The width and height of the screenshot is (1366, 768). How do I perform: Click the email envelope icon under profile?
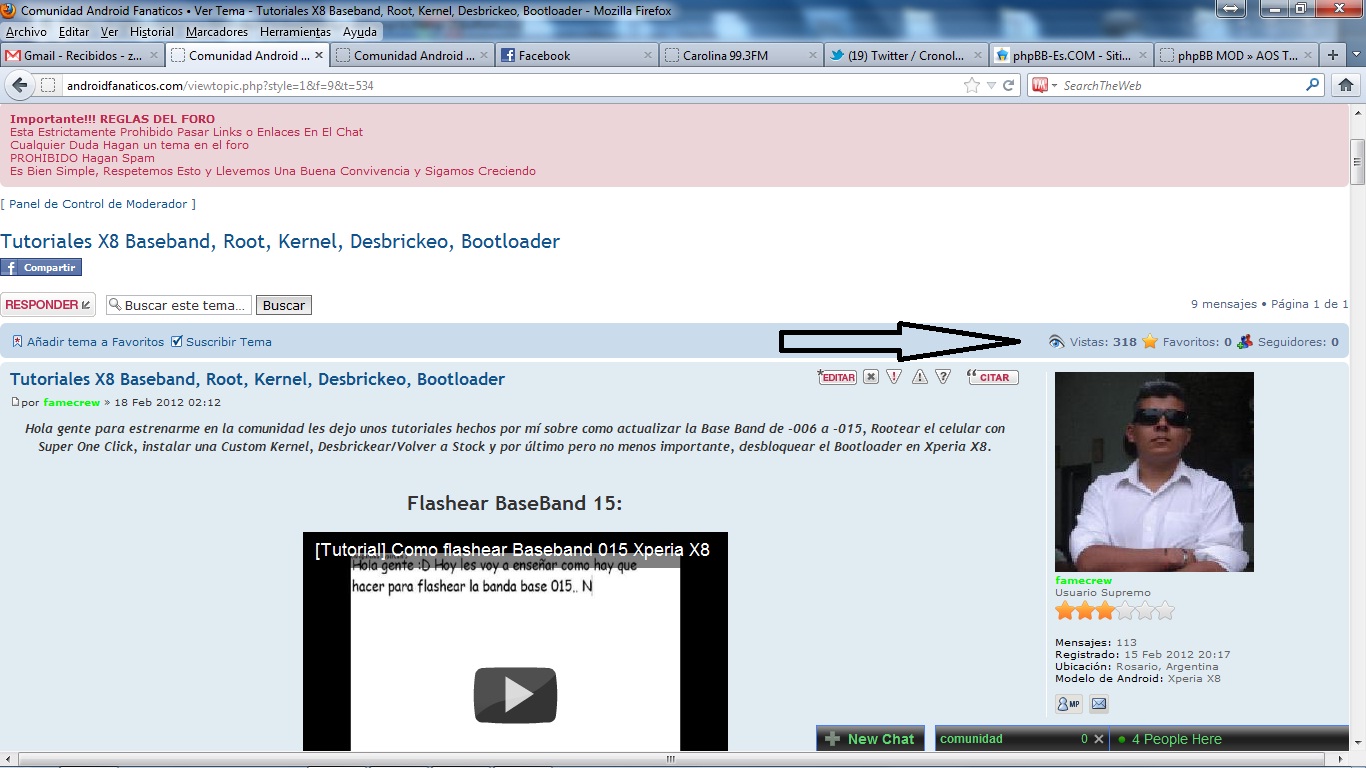pos(1098,704)
